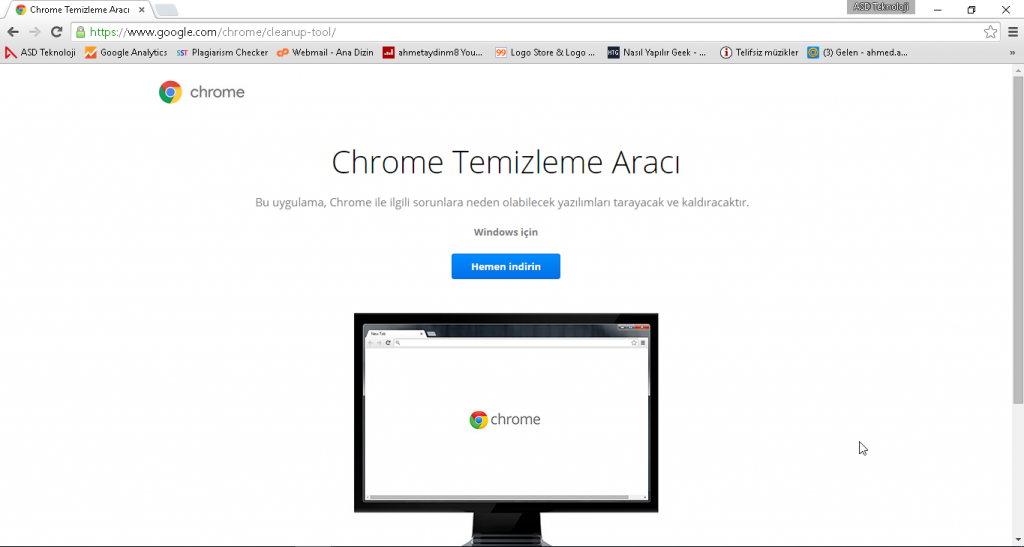Click the green padlock security icon
Screen dimensions: 1024x547
click(80, 32)
